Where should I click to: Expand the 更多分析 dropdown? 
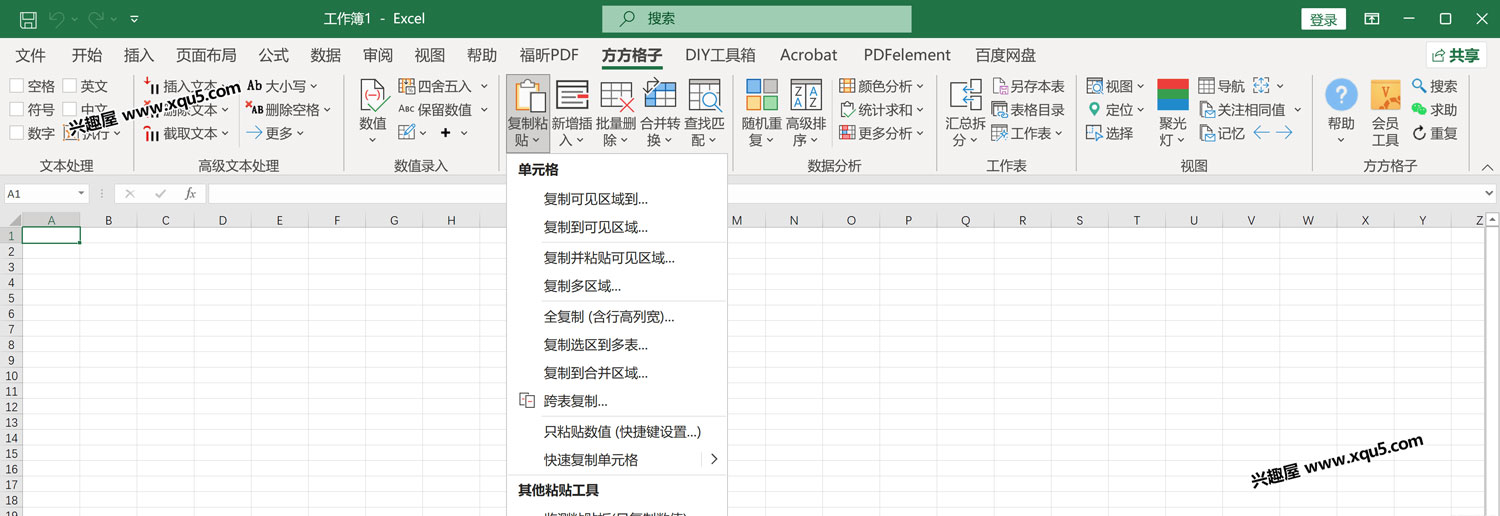click(920, 133)
